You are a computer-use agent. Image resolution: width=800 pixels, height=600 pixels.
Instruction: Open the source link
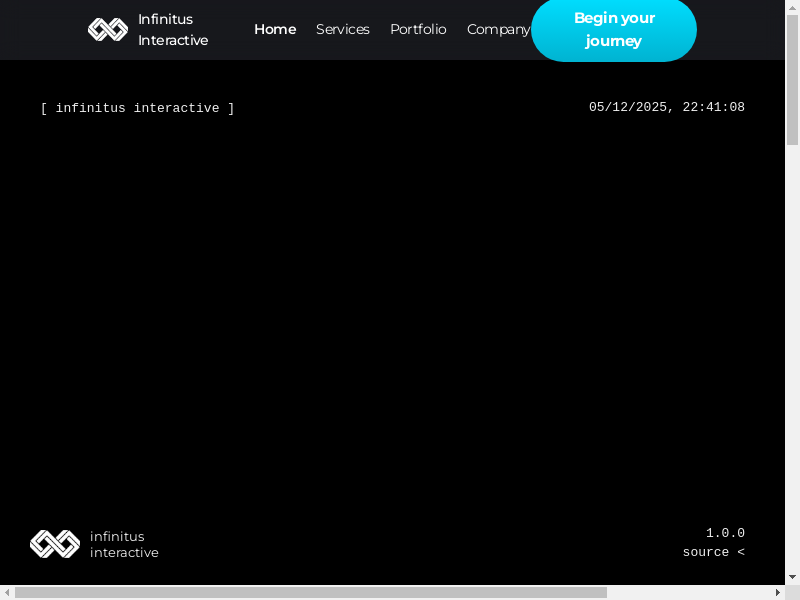pyautogui.click(x=713, y=552)
